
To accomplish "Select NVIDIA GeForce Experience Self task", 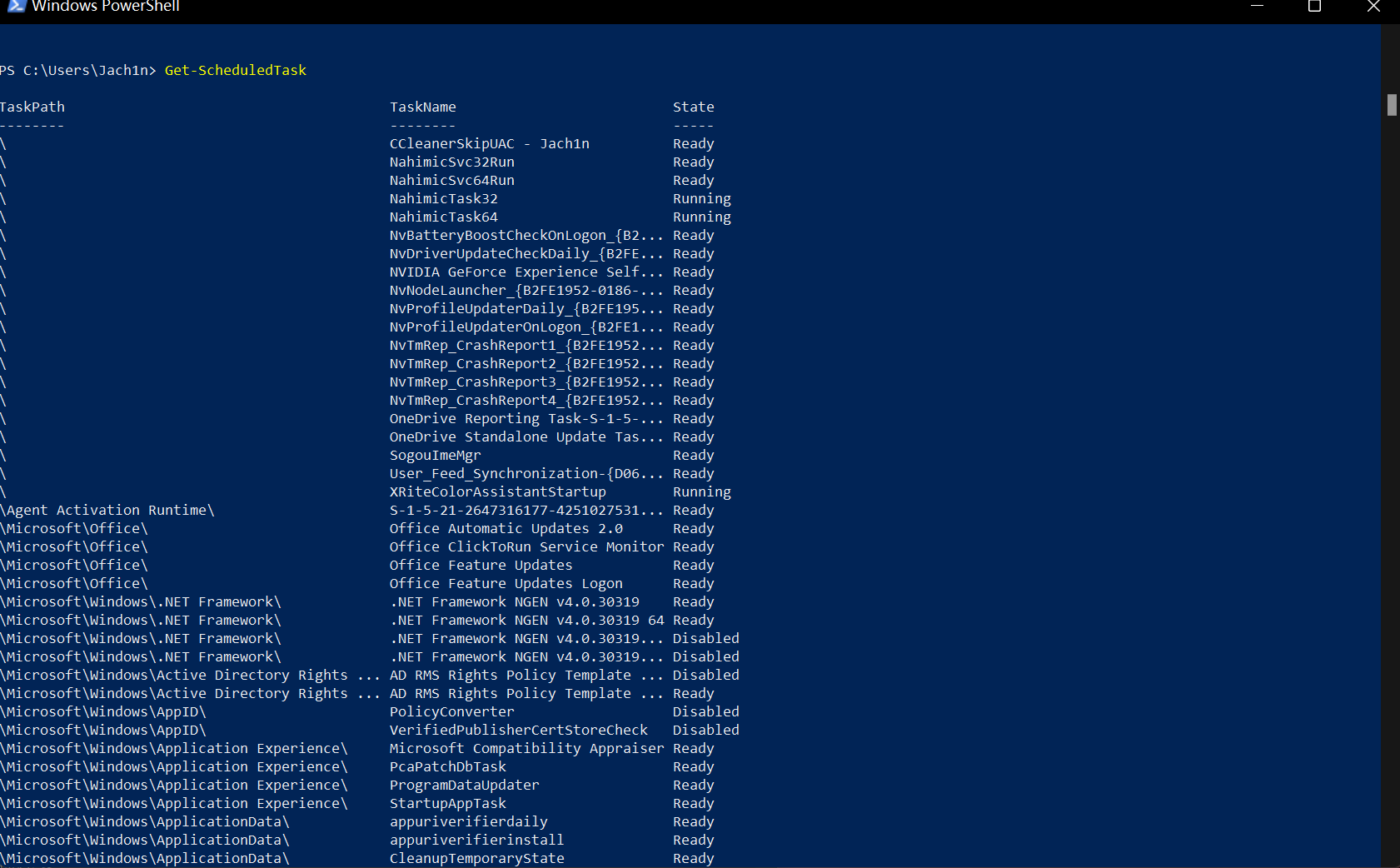I will (527, 272).
